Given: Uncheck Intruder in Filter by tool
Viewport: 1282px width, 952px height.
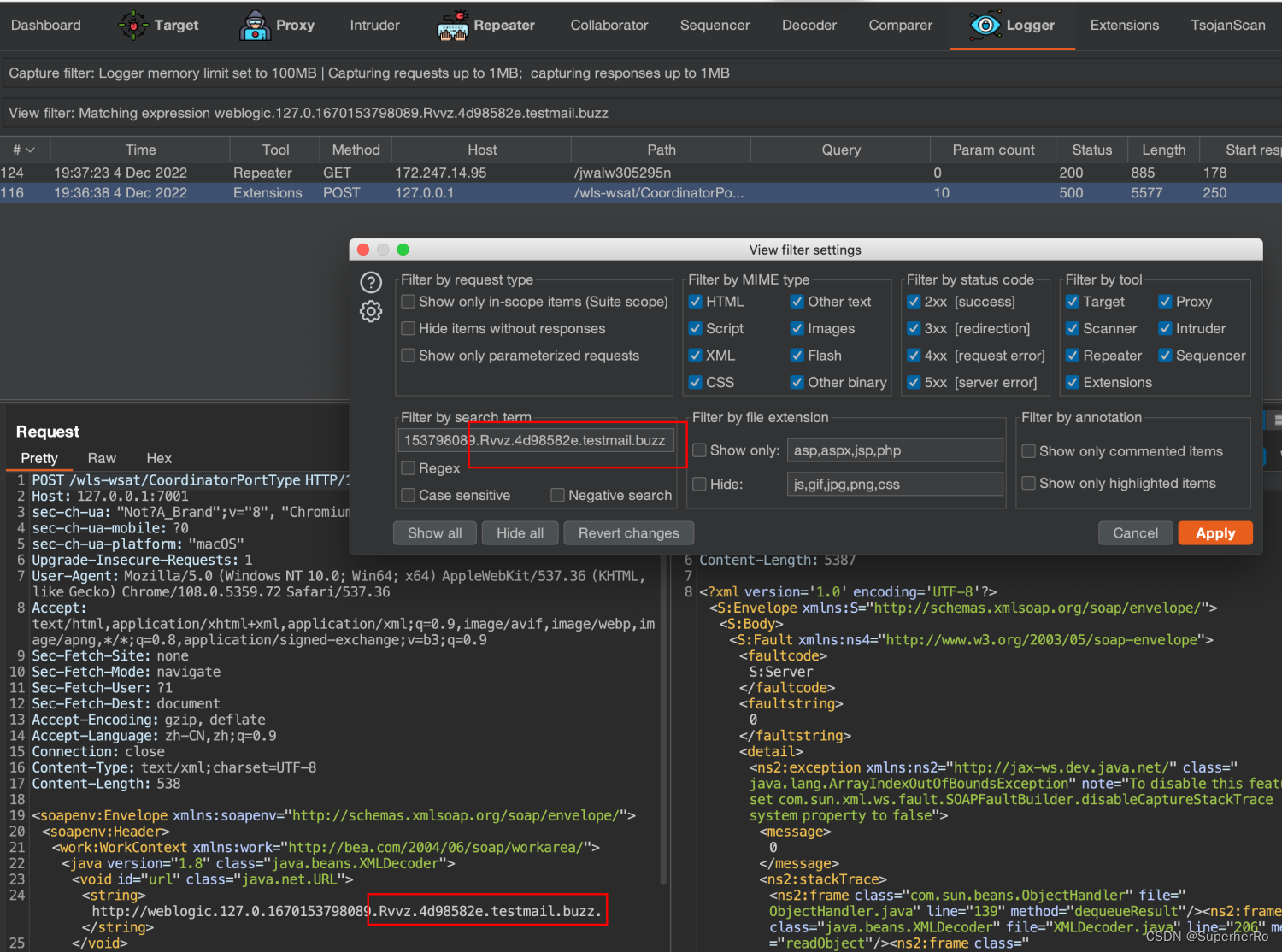Looking at the screenshot, I should click(1165, 328).
